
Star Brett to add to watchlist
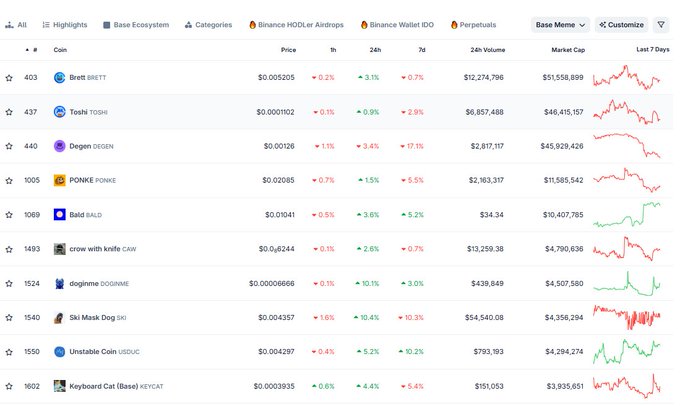pyautogui.click(x=9, y=78)
